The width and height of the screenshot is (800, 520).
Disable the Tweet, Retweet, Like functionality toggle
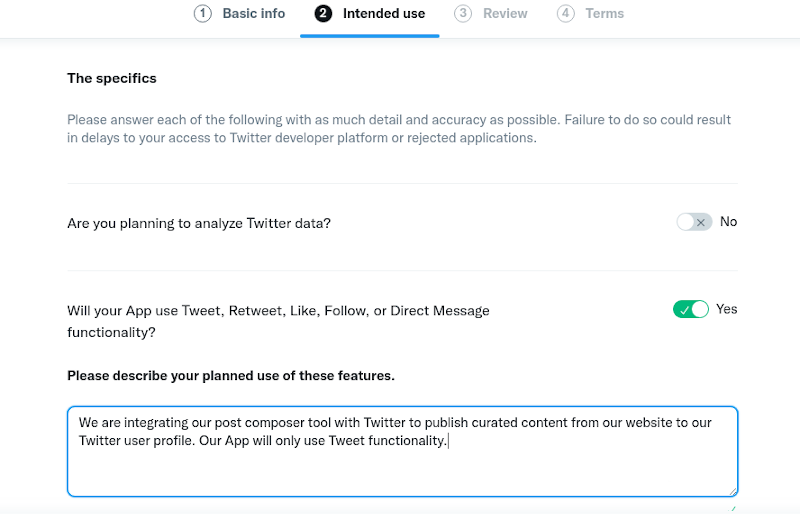[691, 309]
